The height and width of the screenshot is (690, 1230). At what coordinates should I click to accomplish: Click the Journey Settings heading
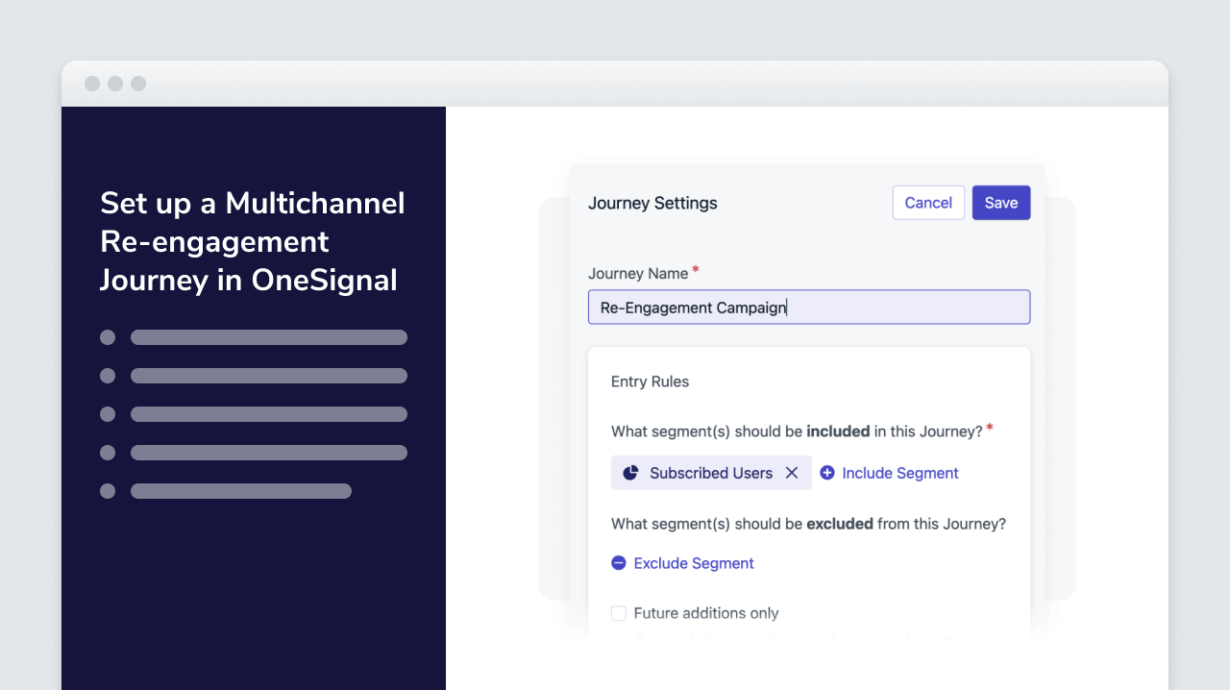tap(652, 203)
